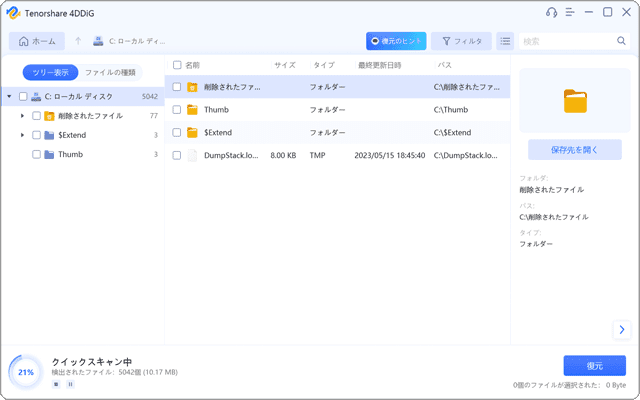The image size is (640, 400).
Task: Click the 21% scan progress ring
Action: (26, 372)
